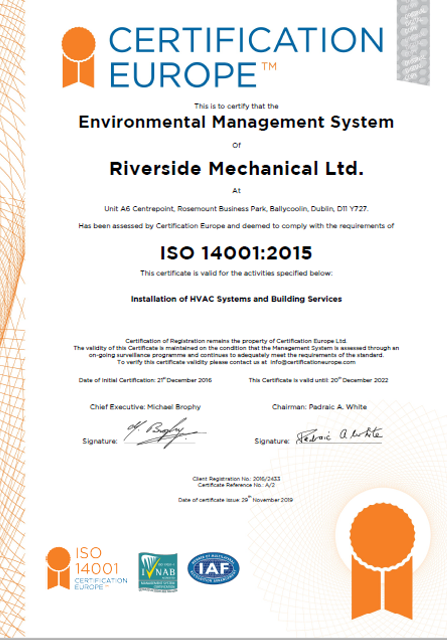
Task: Click the grey original copy watermark strip
Action: [x=413, y=43]
